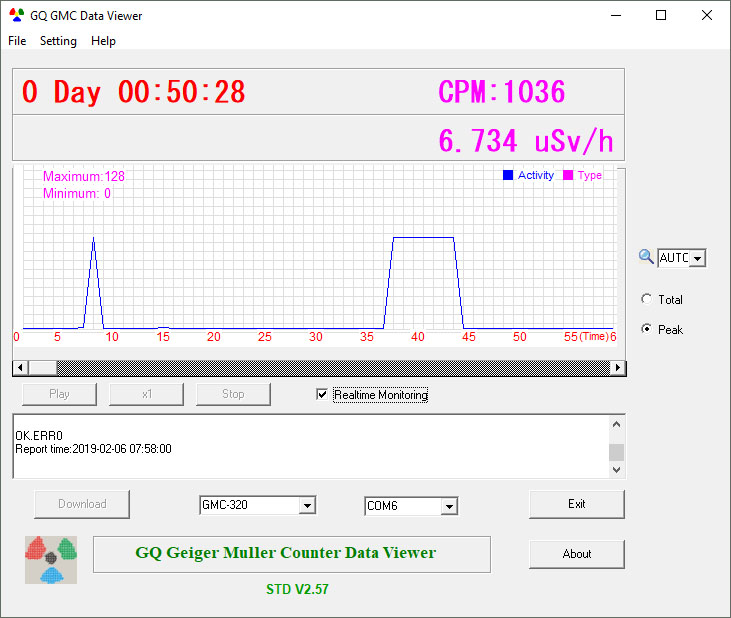Click the chart horizontal scrollbar thumb

43,368
